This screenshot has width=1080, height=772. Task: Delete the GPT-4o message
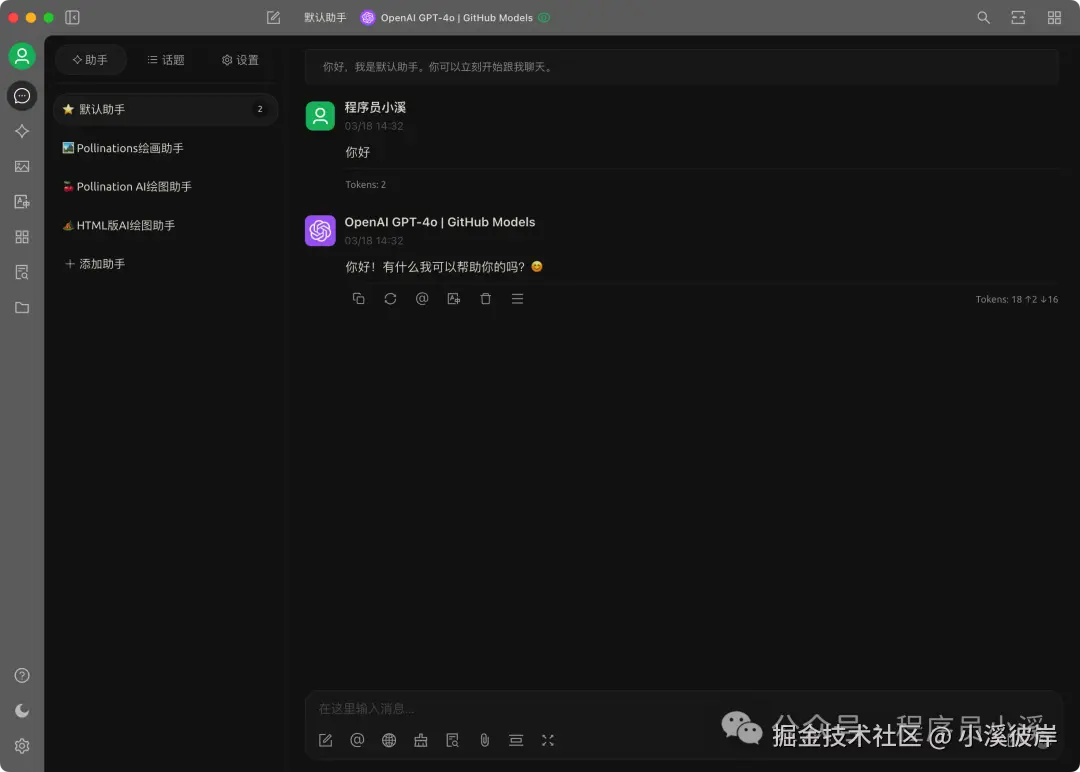(486, 298)
